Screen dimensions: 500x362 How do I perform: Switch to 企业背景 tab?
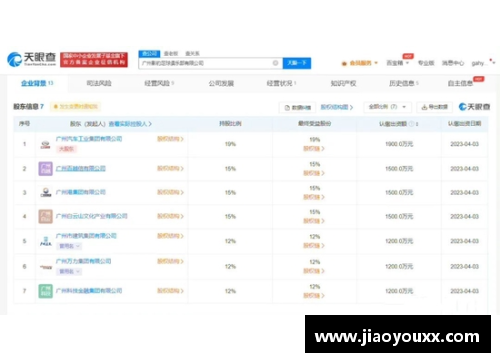37,83
